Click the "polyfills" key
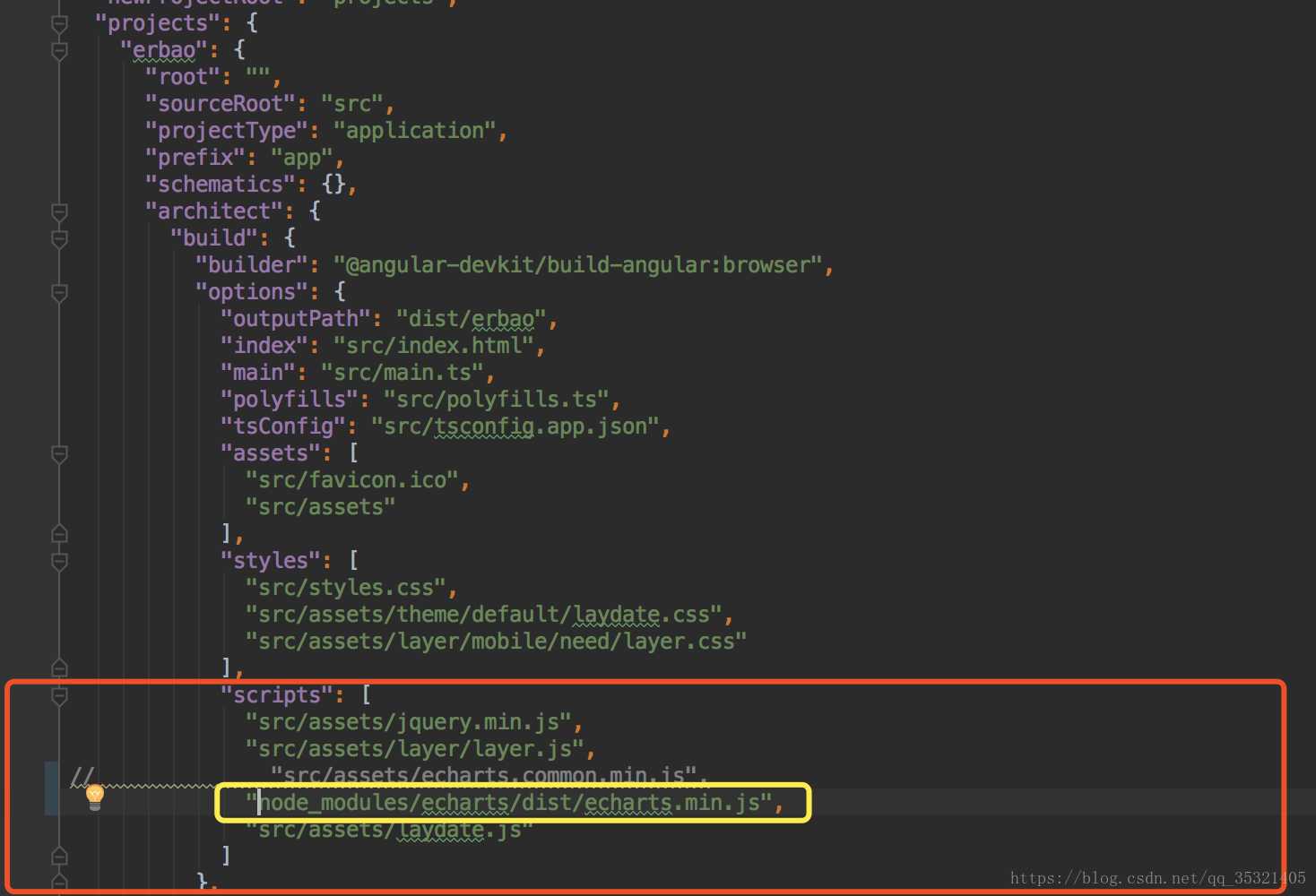Screen dimensions: 1316x896 (x=289, y=400)
